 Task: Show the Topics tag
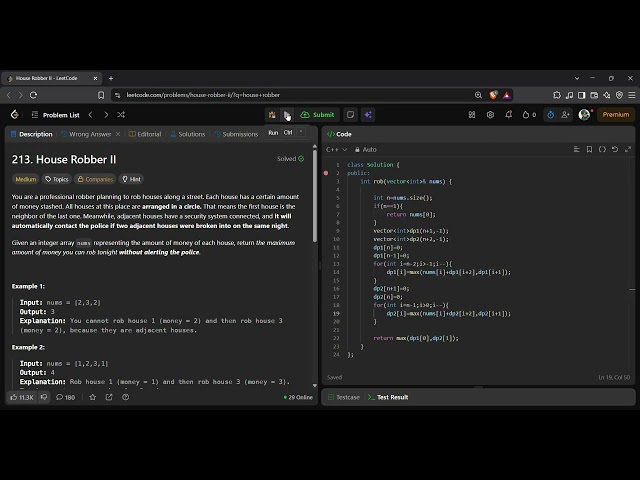[57, 179]
